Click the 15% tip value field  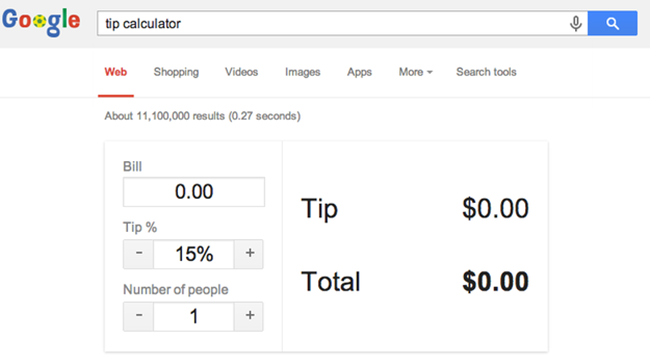click(x=194, y=254)
